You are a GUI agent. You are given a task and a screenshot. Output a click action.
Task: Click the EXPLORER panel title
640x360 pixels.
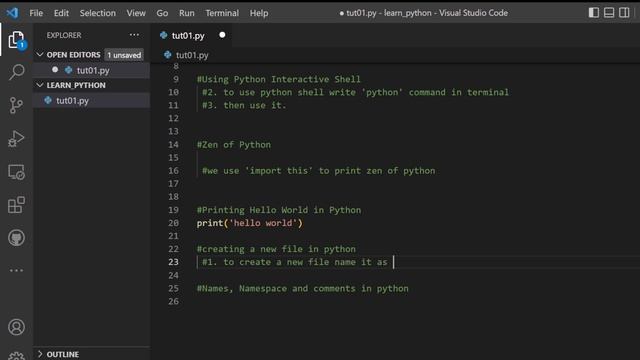coord(64,36)
